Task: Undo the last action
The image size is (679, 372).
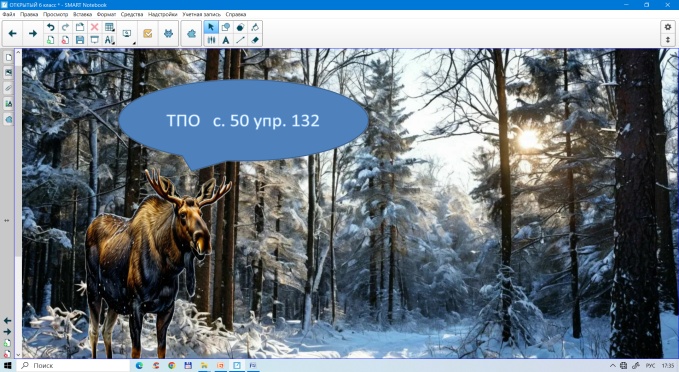Action: 51,27
